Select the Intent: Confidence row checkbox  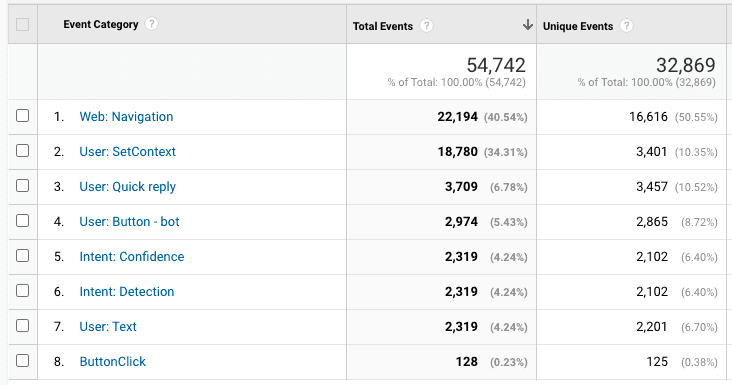22,255
